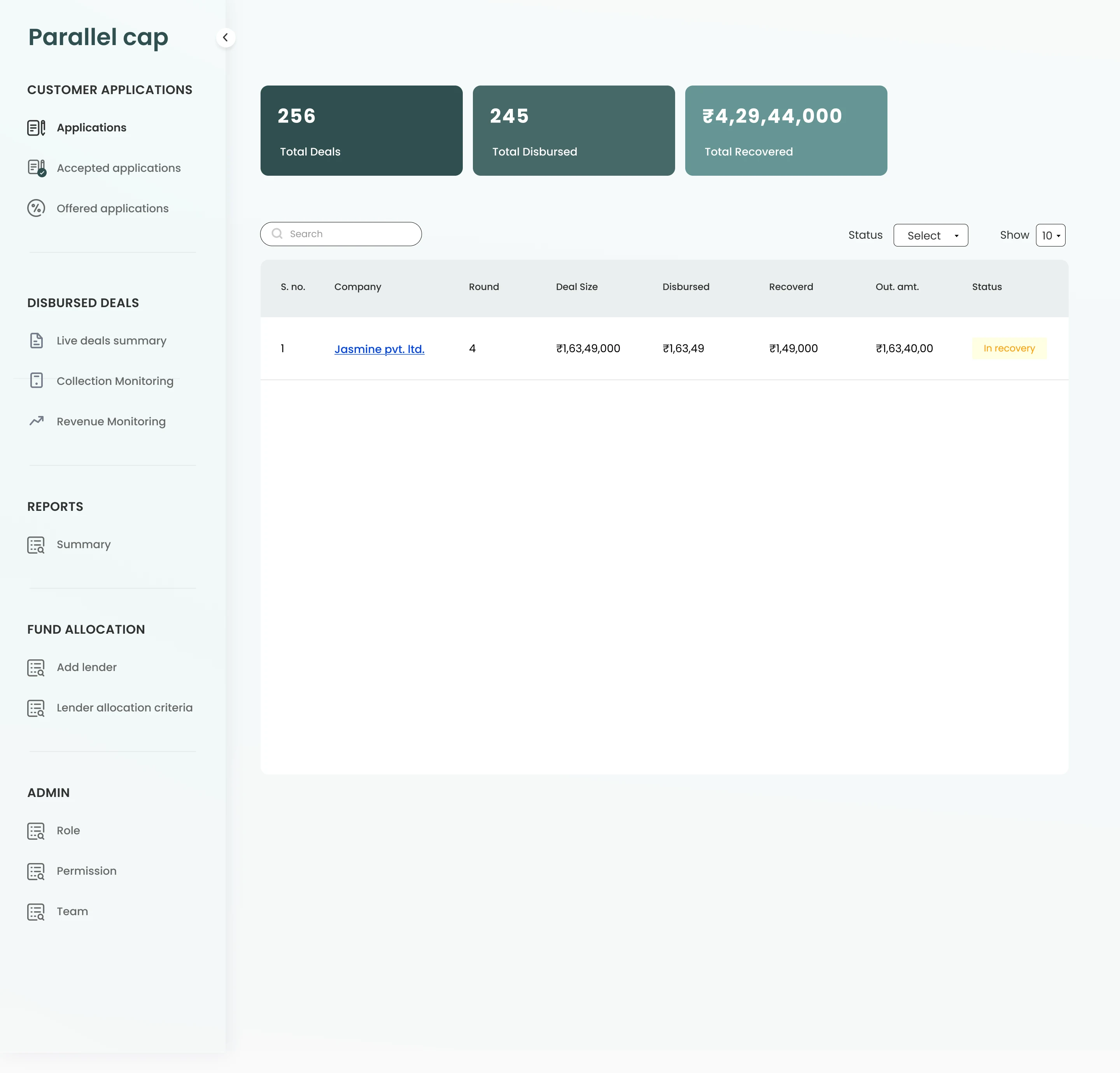Click the deal size ₹1,63,49,000 cell

point(588,348)
